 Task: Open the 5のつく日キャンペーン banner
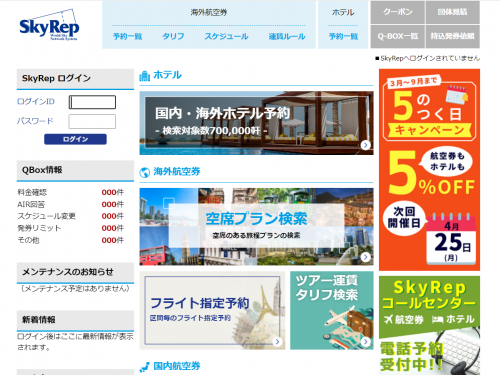pos(429,170)
